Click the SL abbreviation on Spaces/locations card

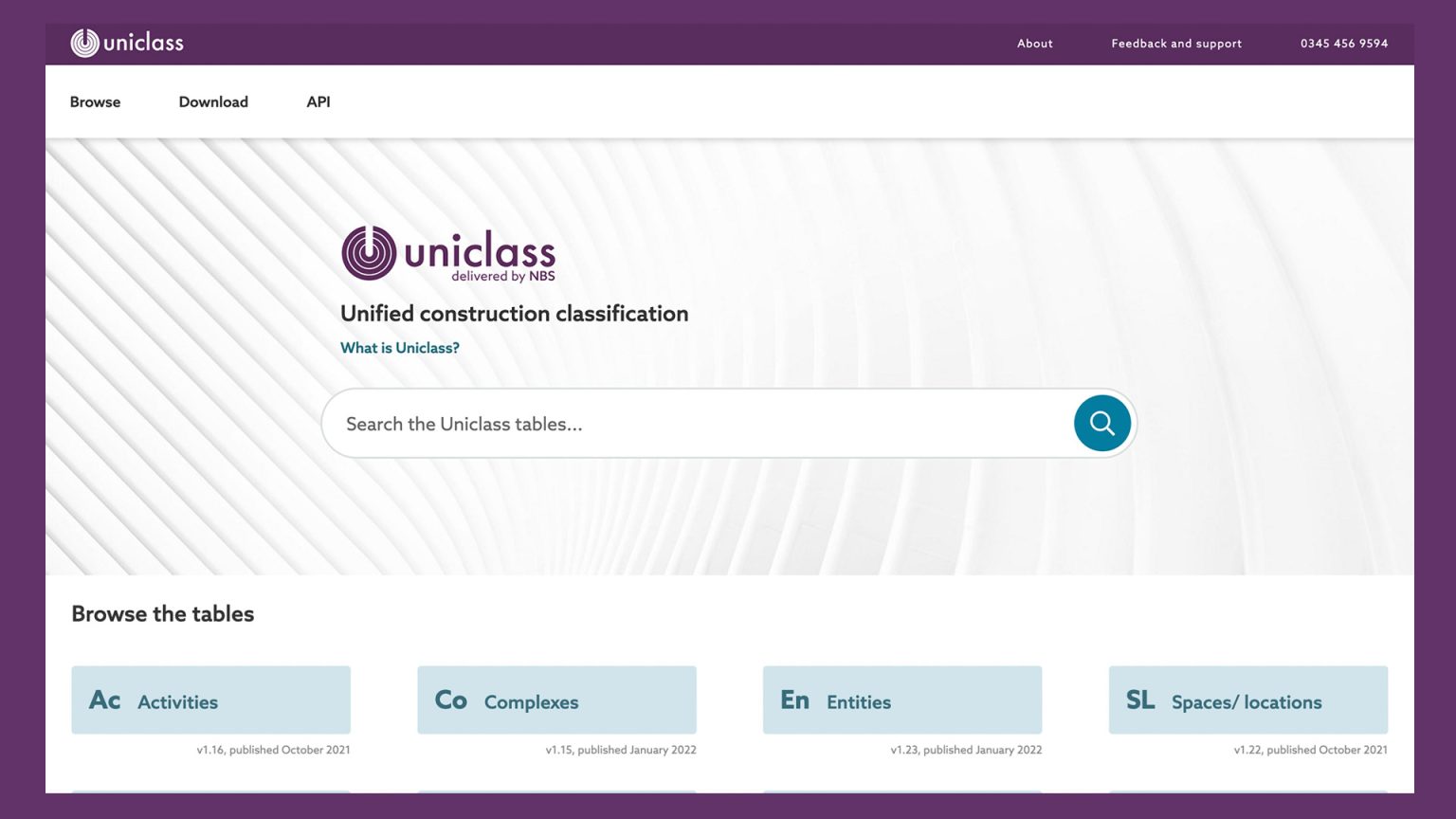click(1139, 700)
